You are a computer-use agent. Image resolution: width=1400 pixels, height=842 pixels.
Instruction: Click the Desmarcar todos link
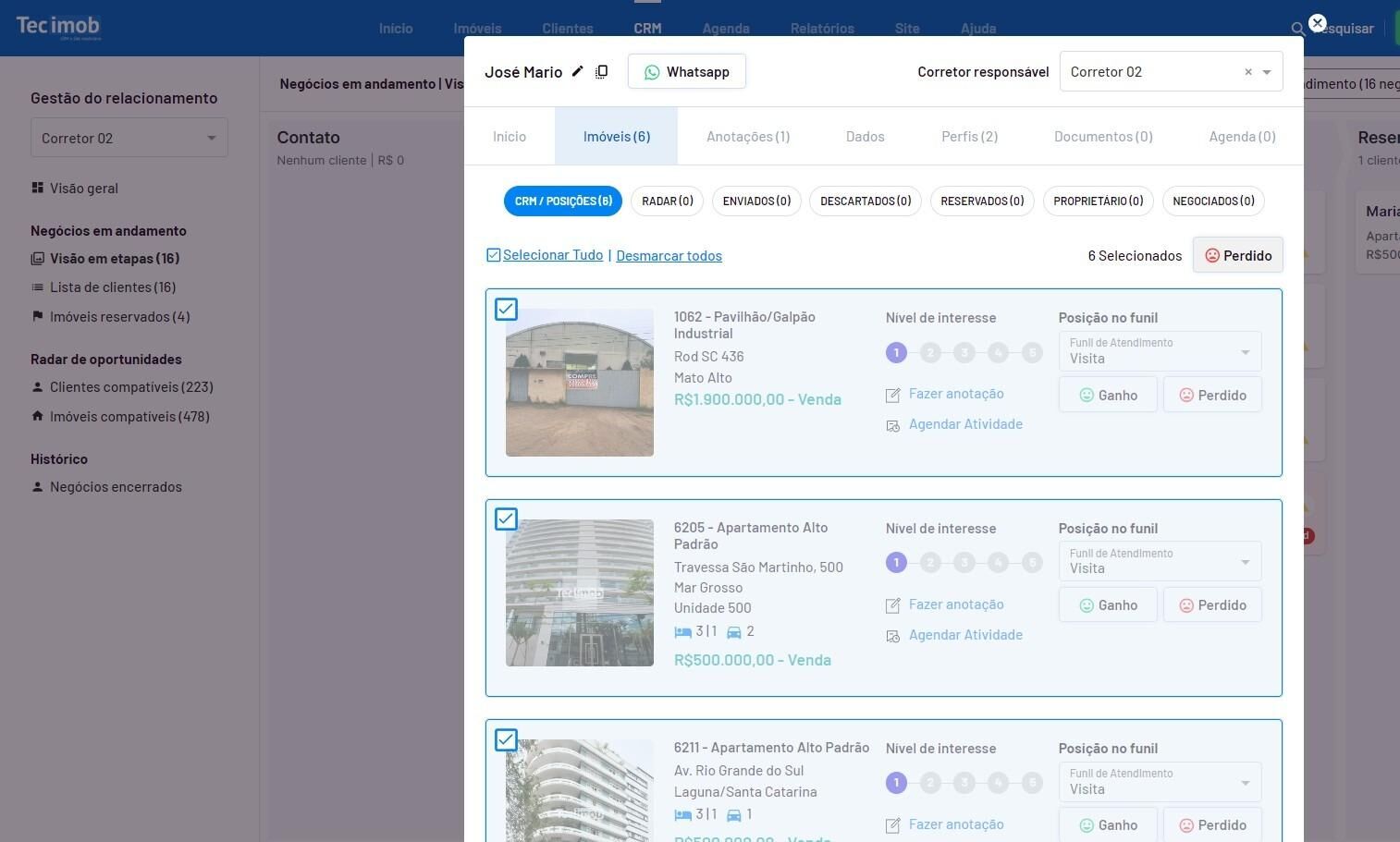(669, 256)
